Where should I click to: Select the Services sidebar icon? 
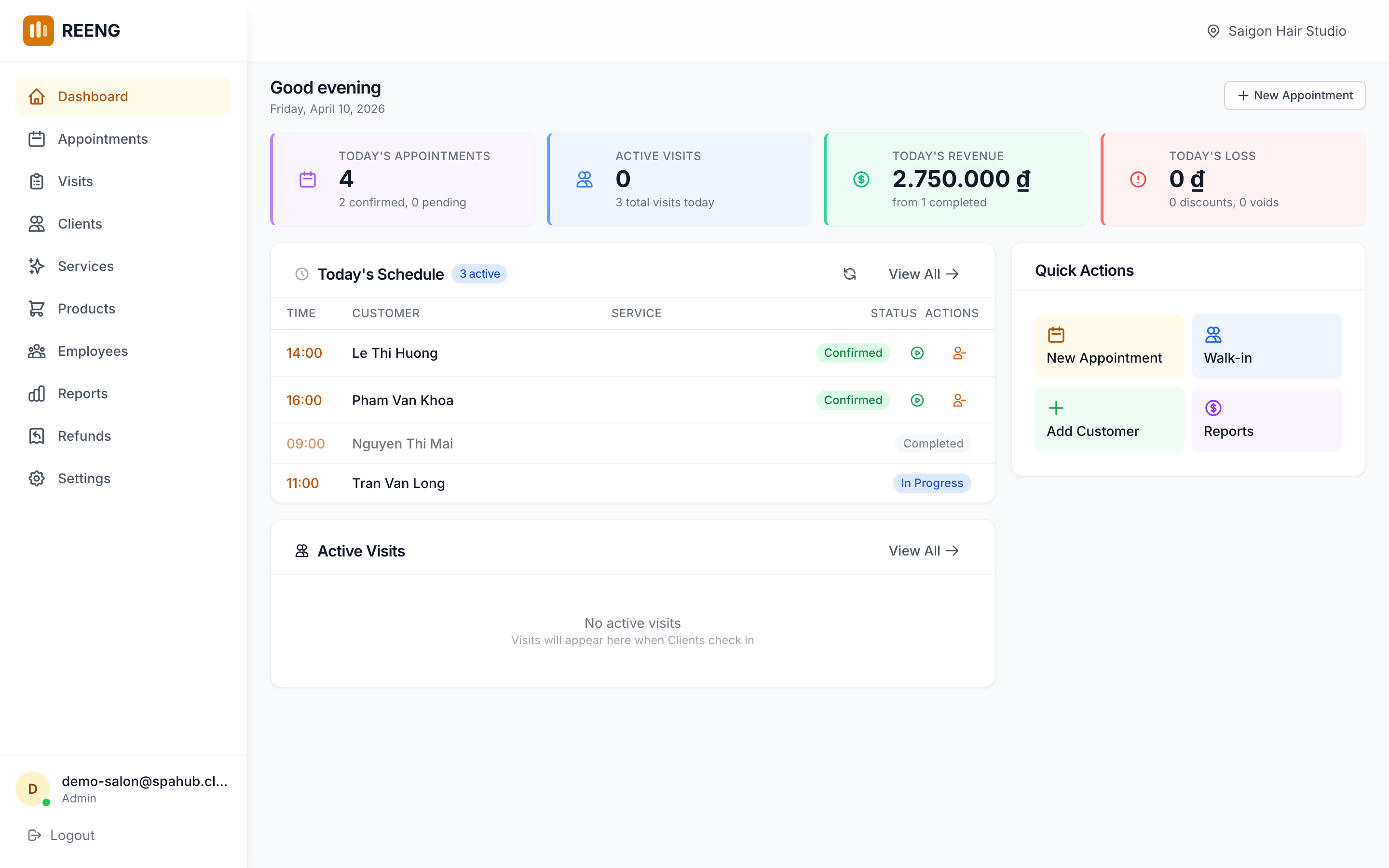pyautogui.click(x=37, y=266)
